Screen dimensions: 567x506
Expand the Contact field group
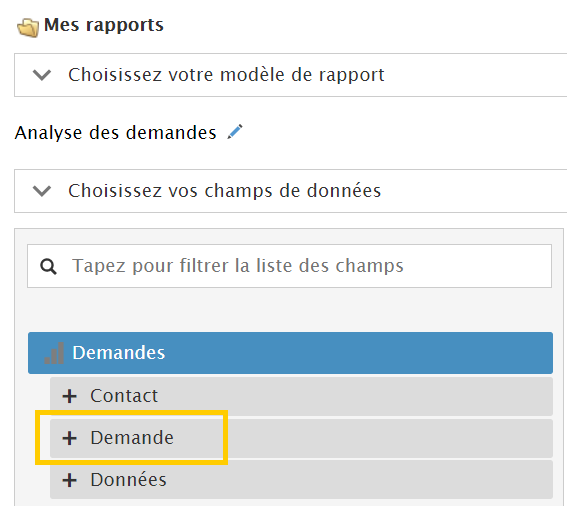301,396
